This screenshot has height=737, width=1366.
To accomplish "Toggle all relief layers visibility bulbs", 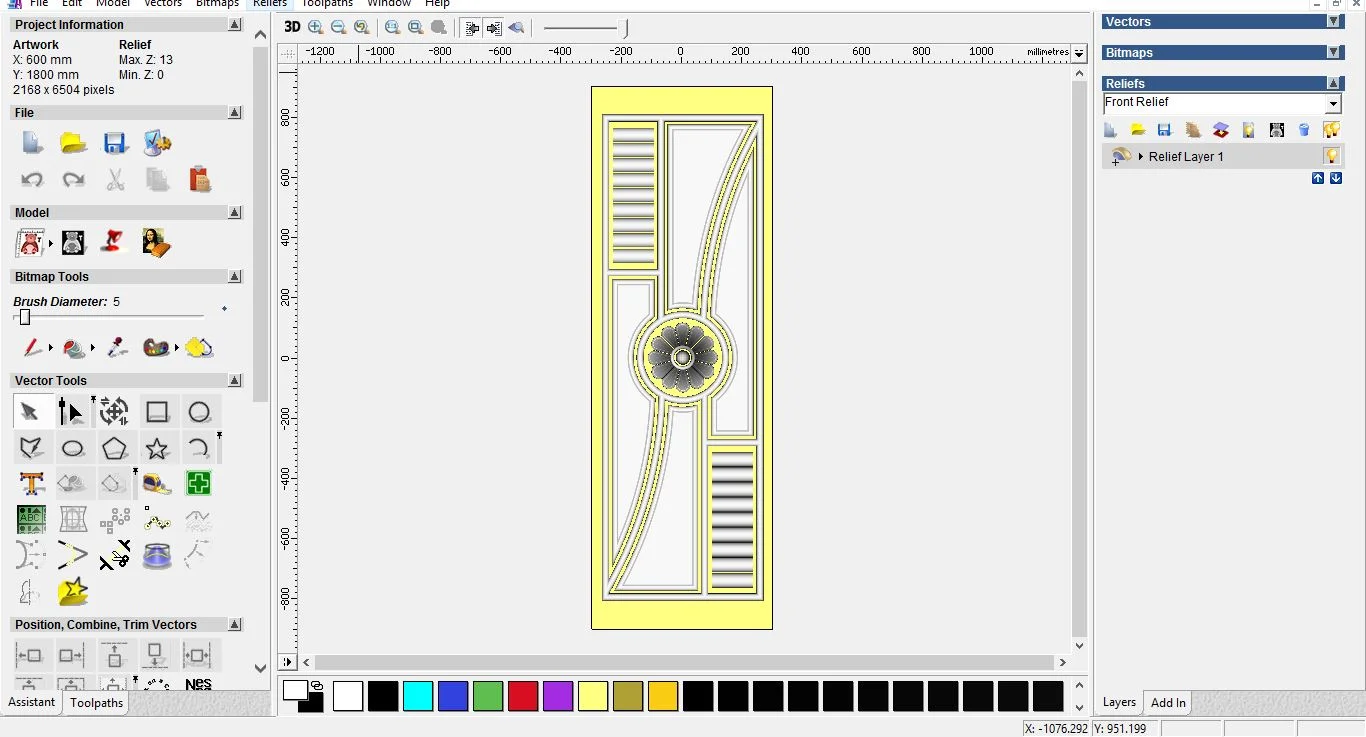I will click(1331, 130).
